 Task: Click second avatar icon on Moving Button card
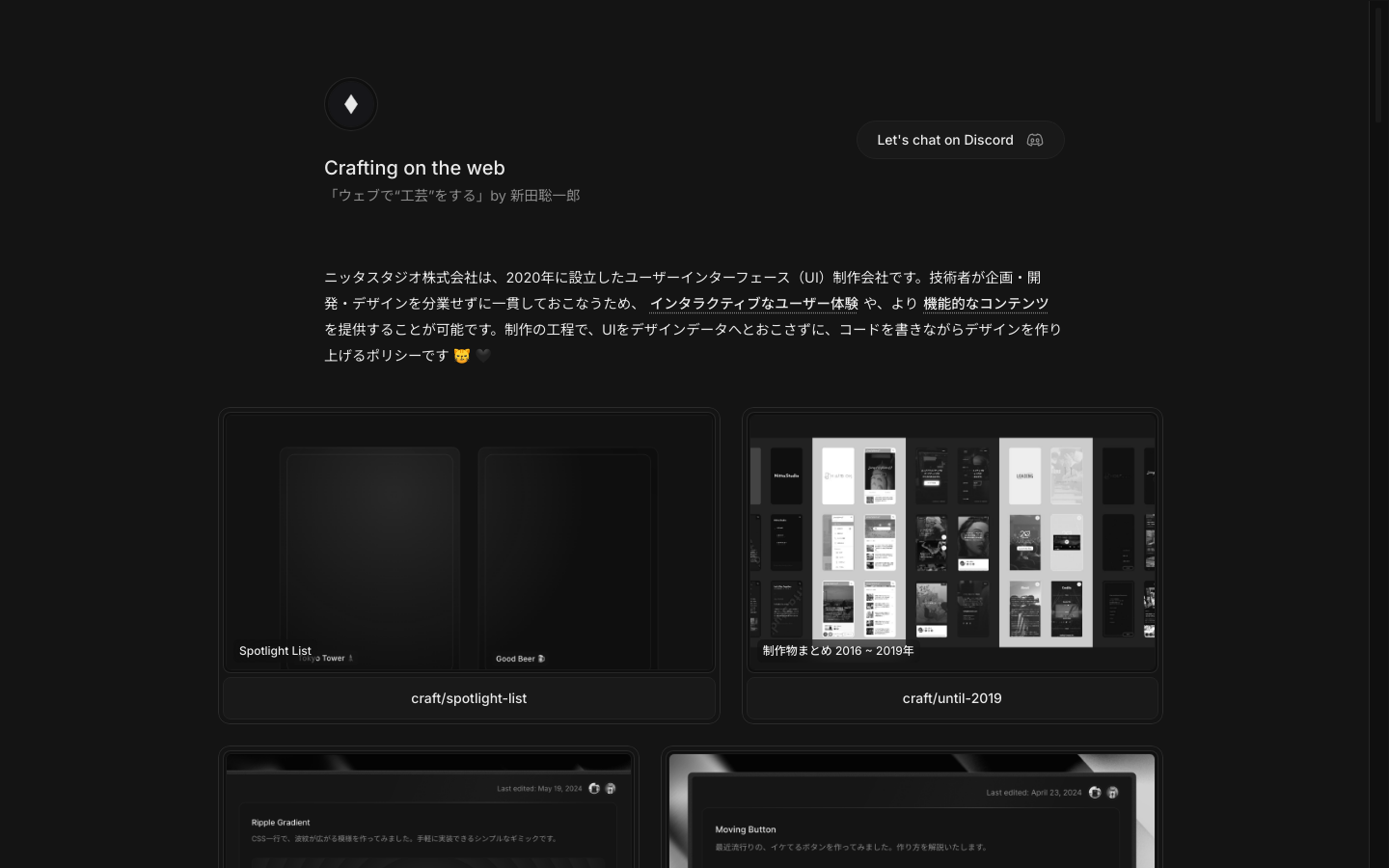coord(1112,792)
